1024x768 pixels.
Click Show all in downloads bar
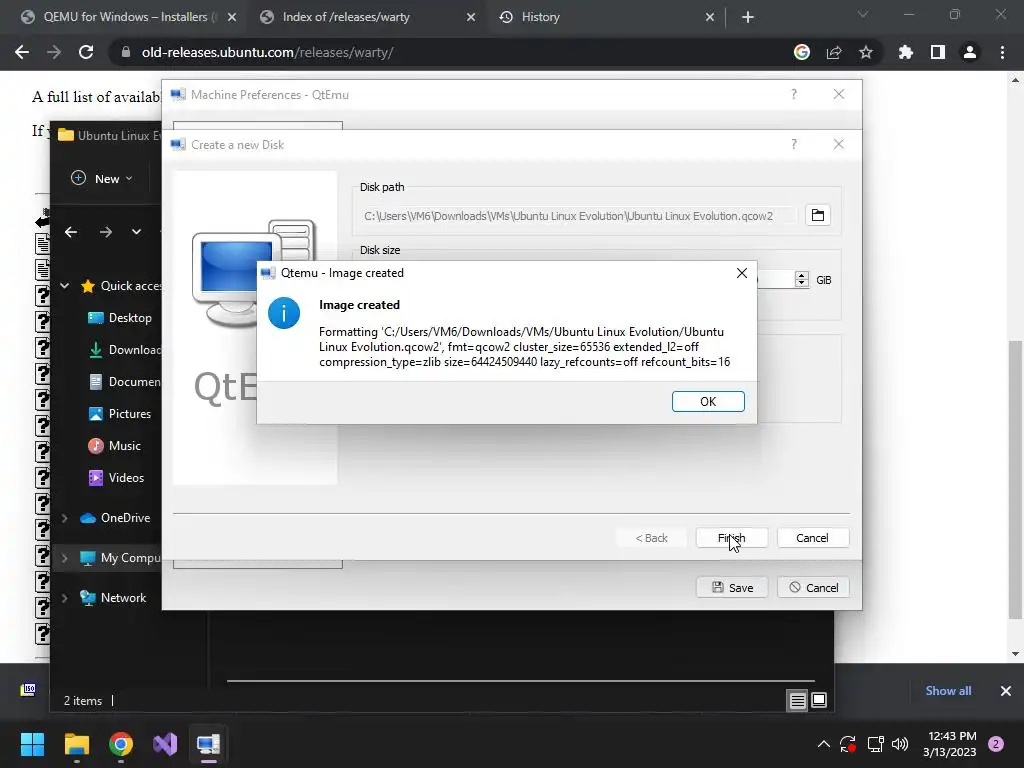click(948, 691)
